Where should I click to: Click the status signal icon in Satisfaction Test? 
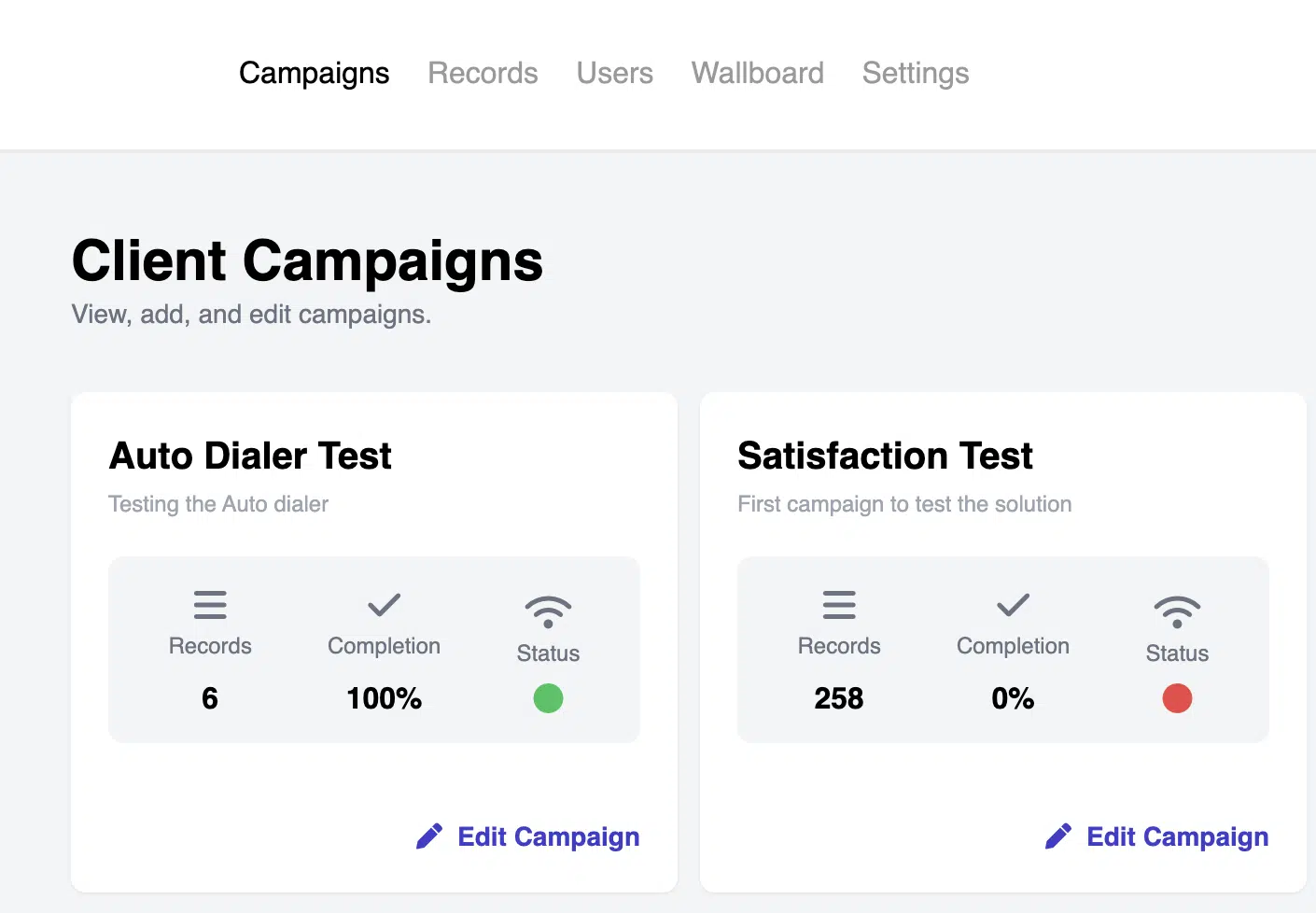[1177, 611]
